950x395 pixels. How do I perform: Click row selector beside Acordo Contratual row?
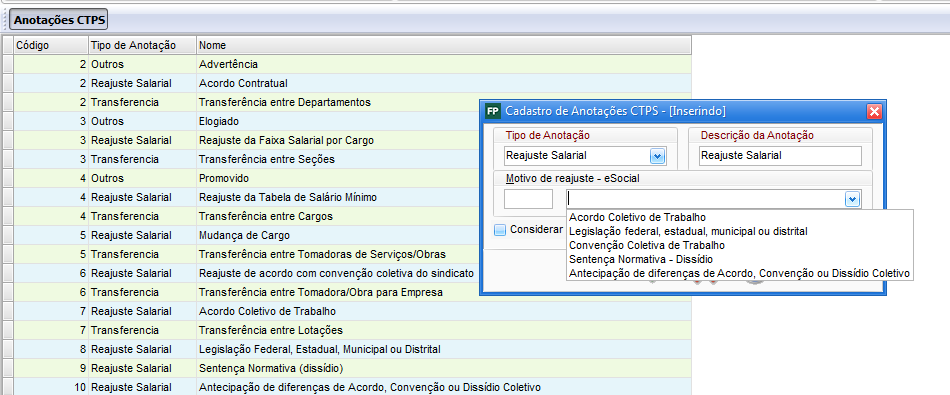[x=7, y=83]
